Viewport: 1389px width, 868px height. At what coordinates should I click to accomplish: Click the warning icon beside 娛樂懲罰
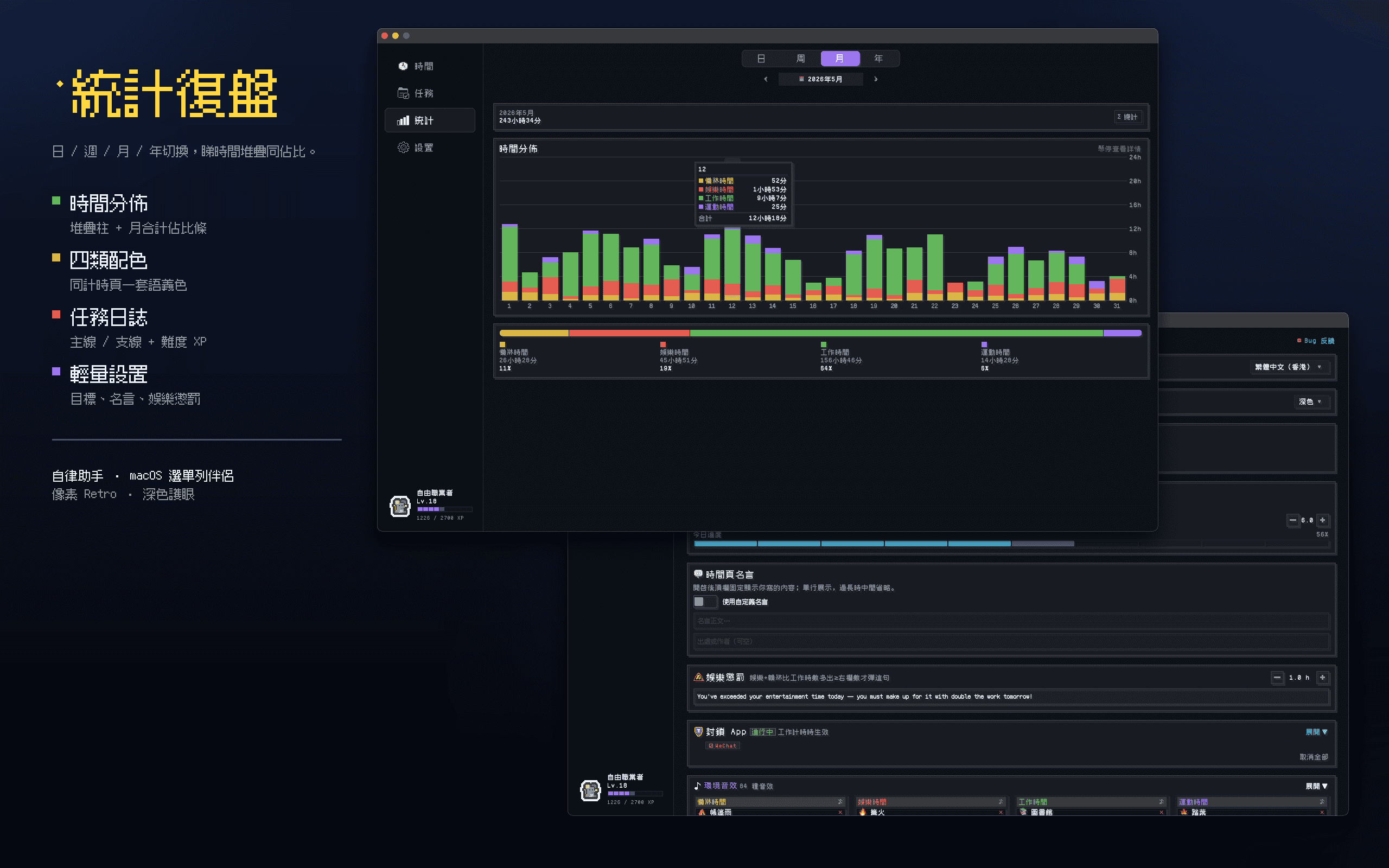pos(698,678)
